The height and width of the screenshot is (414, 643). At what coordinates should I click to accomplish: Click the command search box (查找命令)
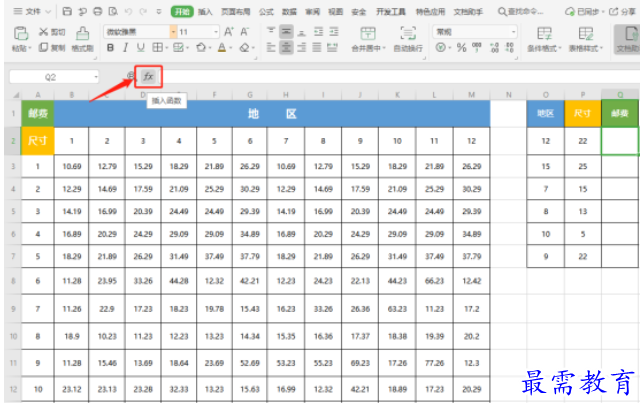pos(520,11)
